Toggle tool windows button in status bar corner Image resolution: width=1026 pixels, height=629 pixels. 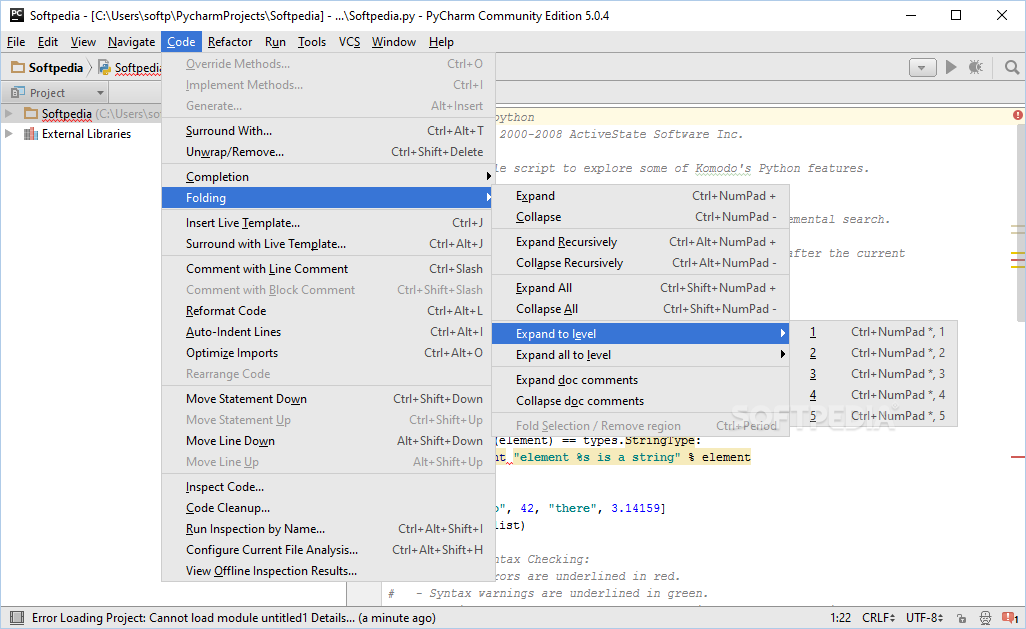(x=17, y=617)
